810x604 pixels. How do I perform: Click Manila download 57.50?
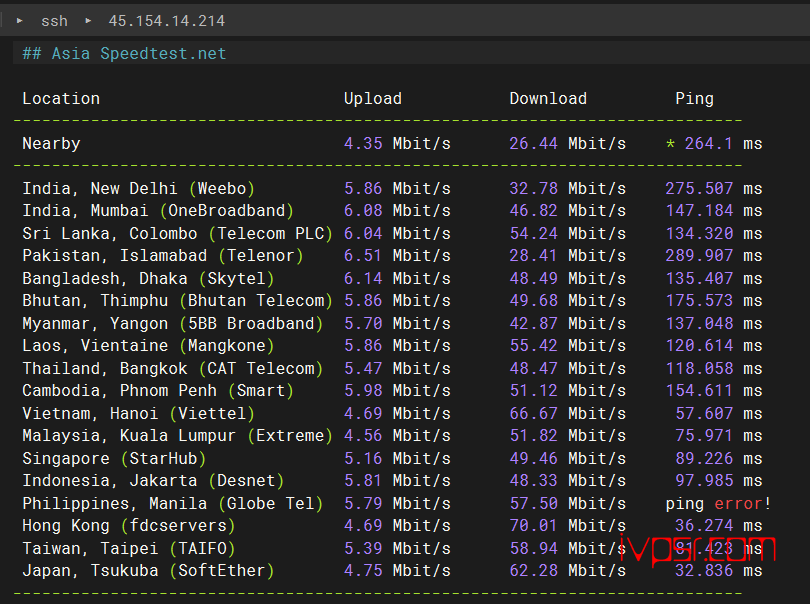pos(534,503)
